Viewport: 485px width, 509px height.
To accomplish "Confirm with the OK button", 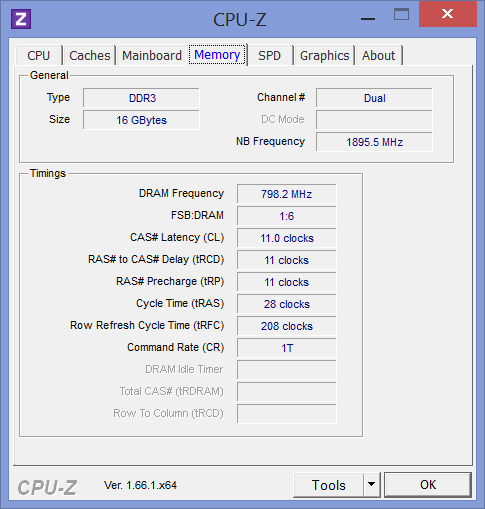I will [428, 485].
